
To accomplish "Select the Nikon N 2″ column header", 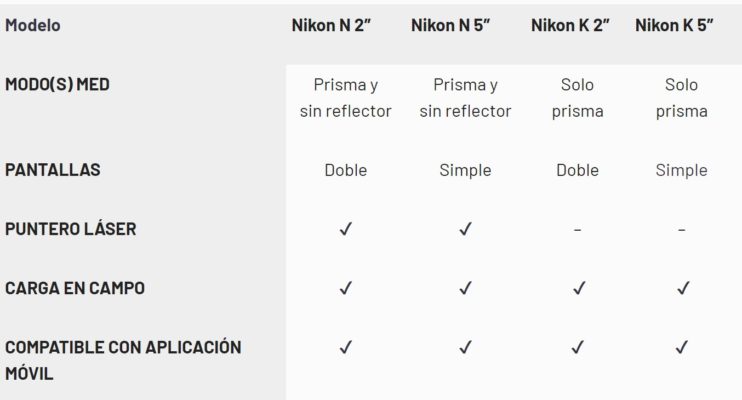I will point(331,25).
